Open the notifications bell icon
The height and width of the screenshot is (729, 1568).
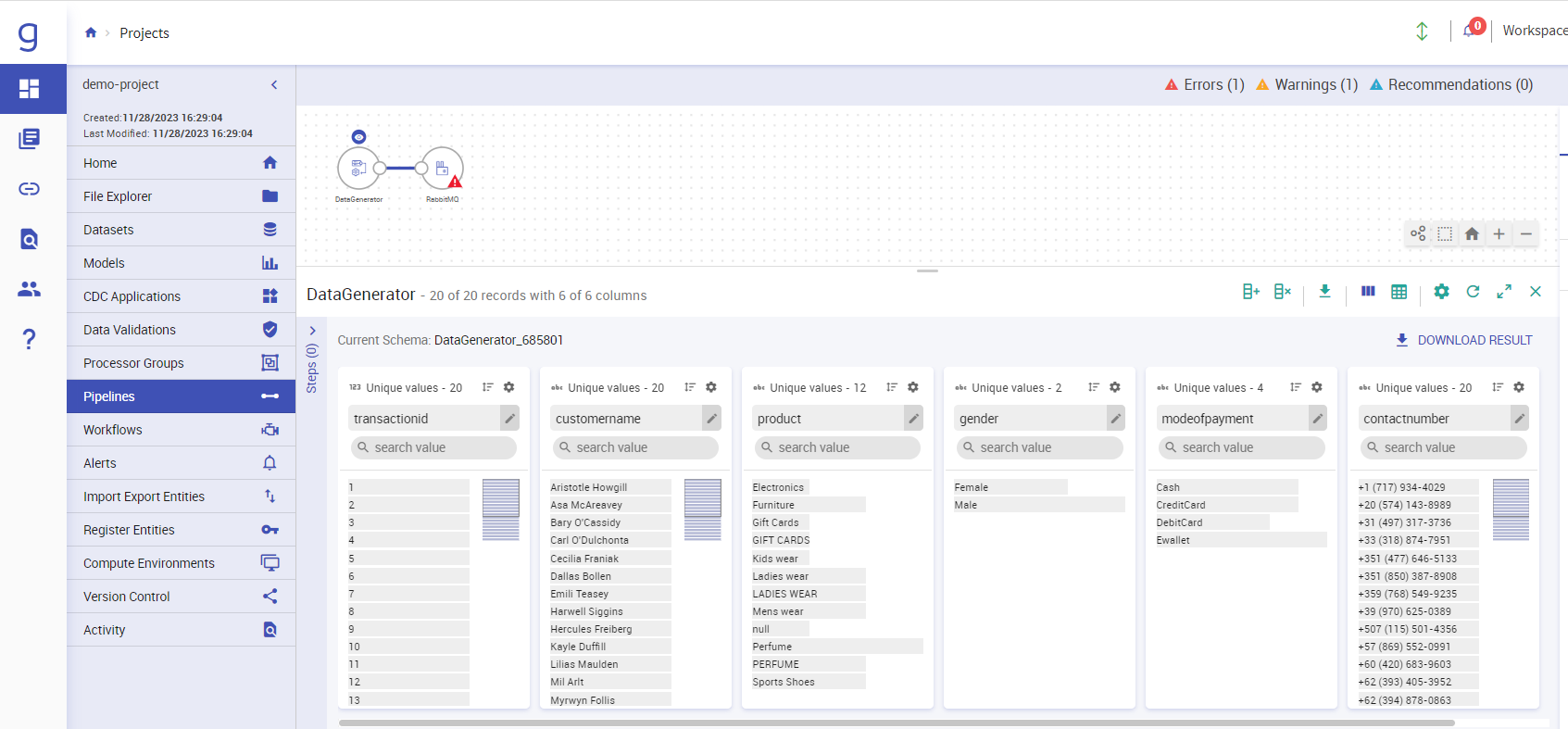[x=1470, y=31]
